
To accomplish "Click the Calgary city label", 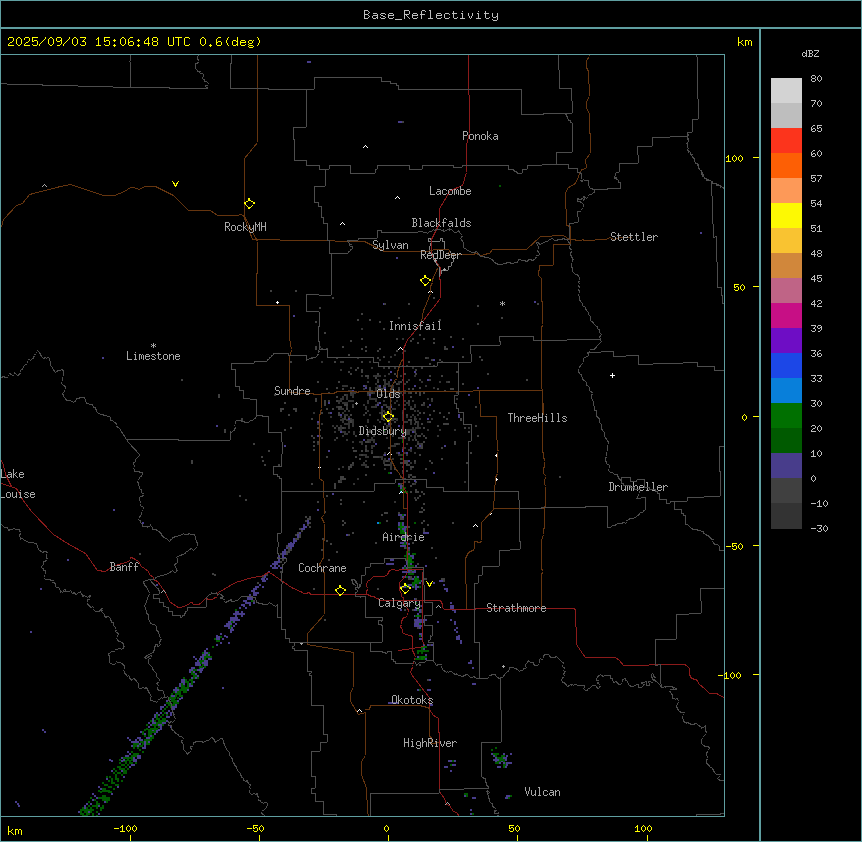I will pyautogui.click(x=399, y=603).
